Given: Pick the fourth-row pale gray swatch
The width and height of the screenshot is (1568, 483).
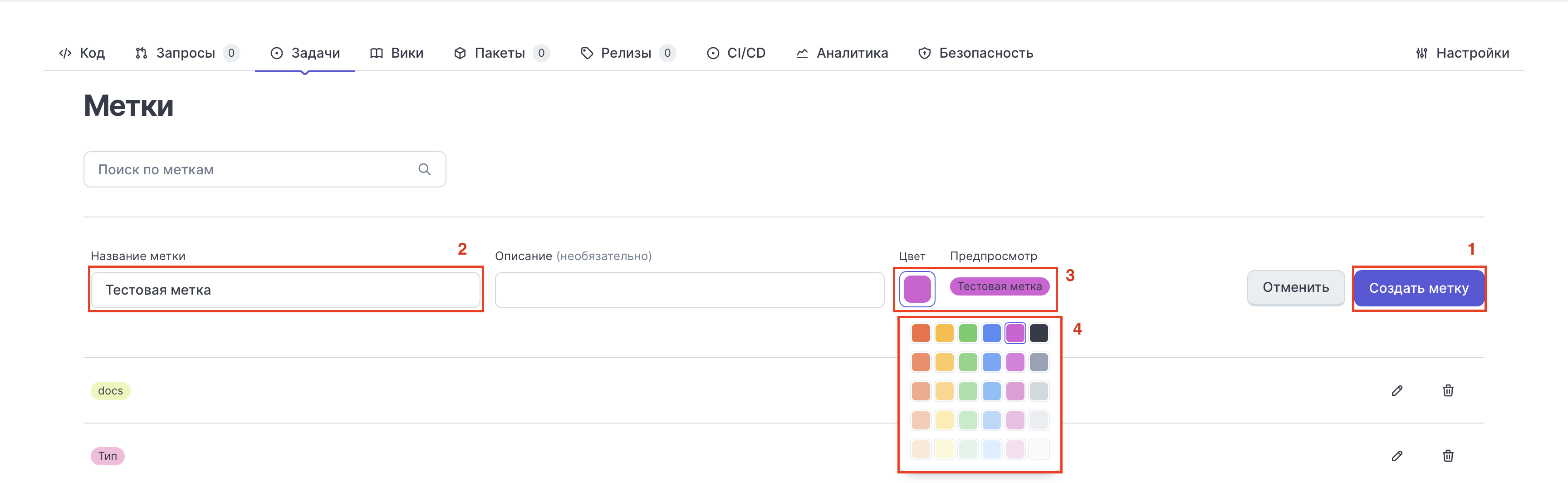Looking at the screenshot, I should [1039, 420].
